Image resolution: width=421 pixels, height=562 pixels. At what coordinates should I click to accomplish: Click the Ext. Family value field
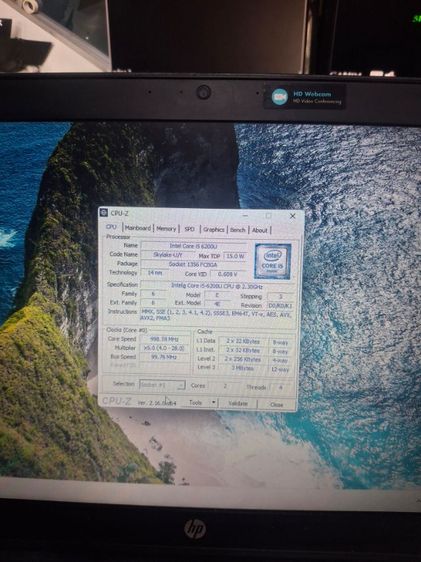pyautogui.click(x=153, y=303)
